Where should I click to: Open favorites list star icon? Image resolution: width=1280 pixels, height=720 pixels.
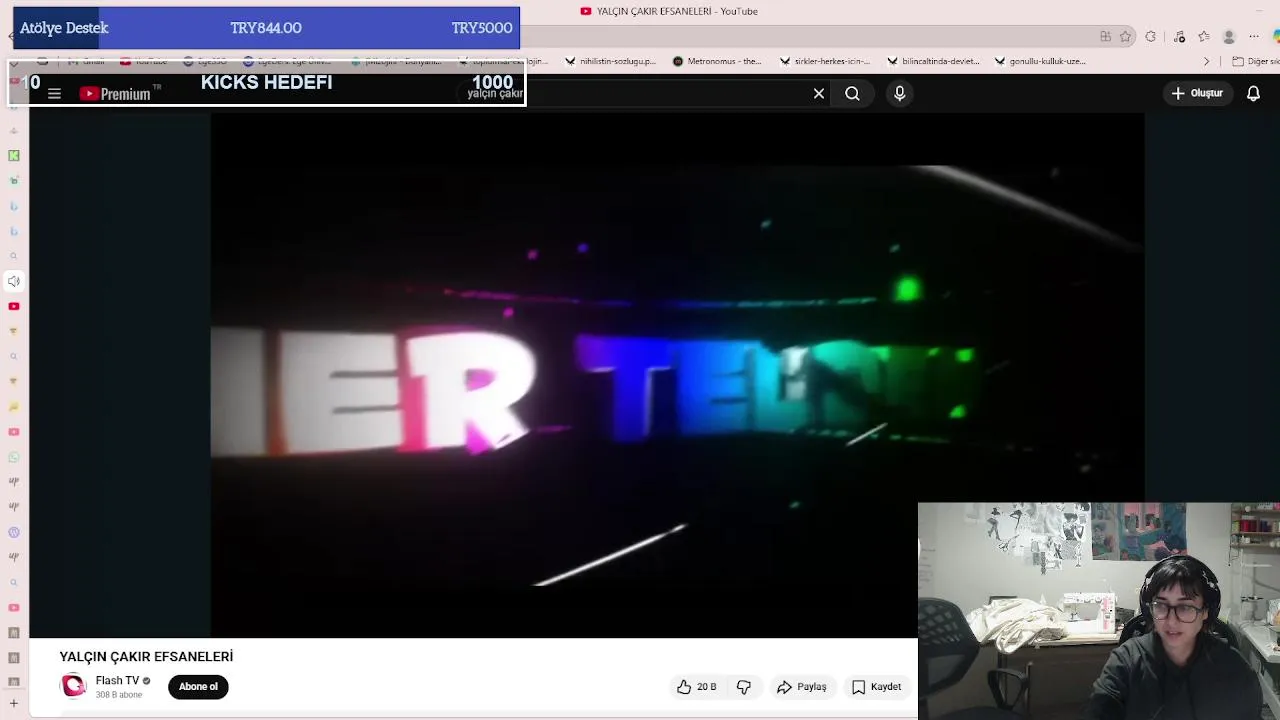1204,37
